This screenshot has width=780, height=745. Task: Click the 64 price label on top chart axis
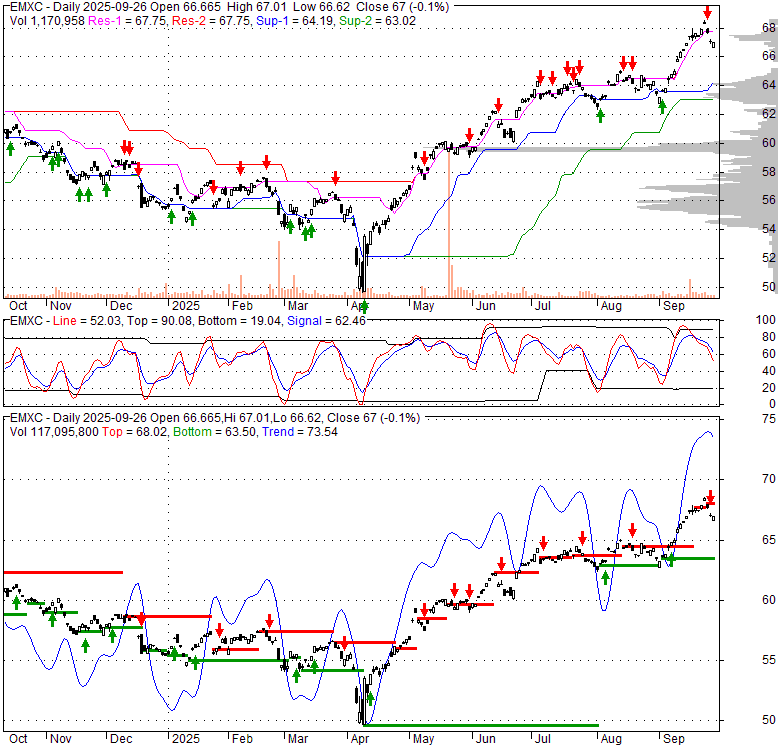coord(769,85)
